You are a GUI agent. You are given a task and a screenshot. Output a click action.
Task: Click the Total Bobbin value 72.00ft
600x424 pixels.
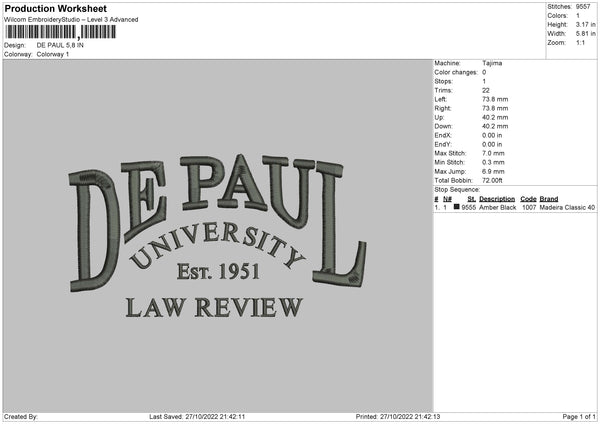[x=492, y=181]
